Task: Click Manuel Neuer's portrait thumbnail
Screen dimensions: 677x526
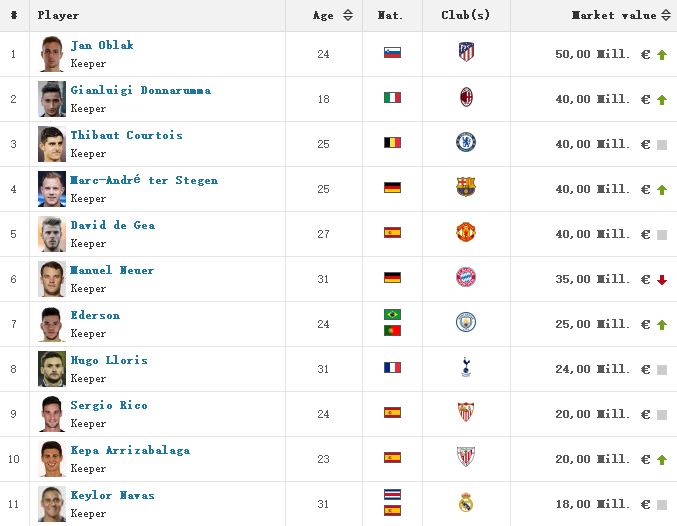Action: pyautogui.click(x=52, y=279)
